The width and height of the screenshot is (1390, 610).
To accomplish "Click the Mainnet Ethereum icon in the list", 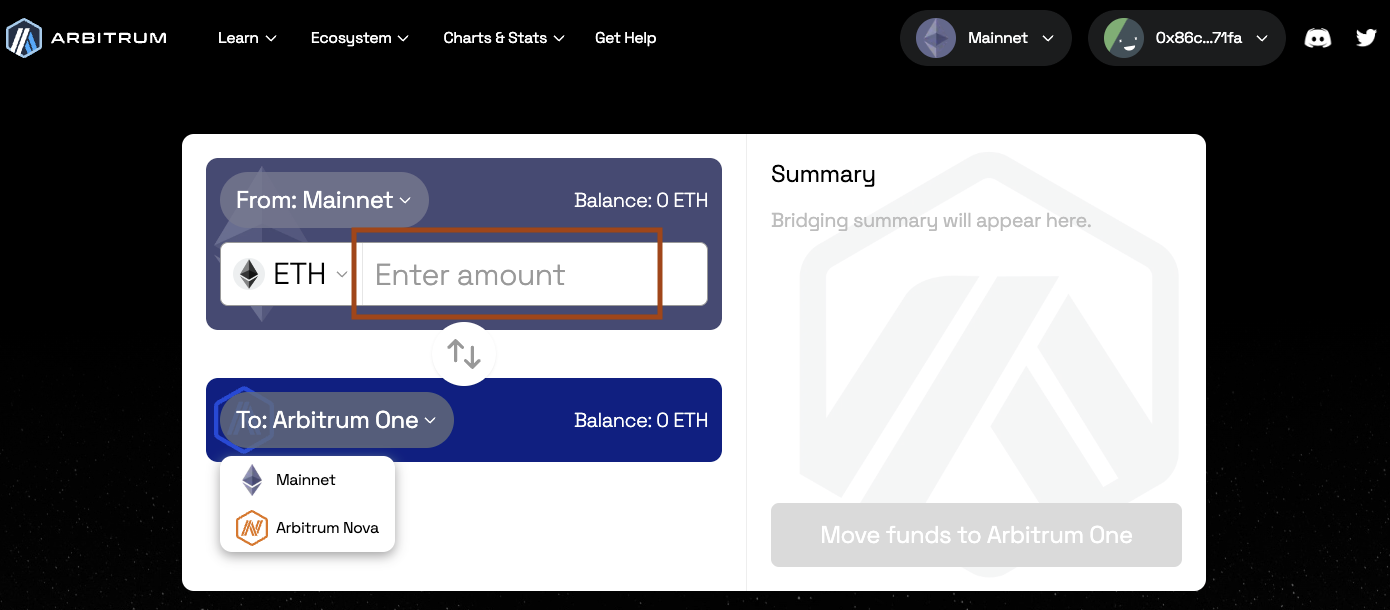I will [251, 479].
